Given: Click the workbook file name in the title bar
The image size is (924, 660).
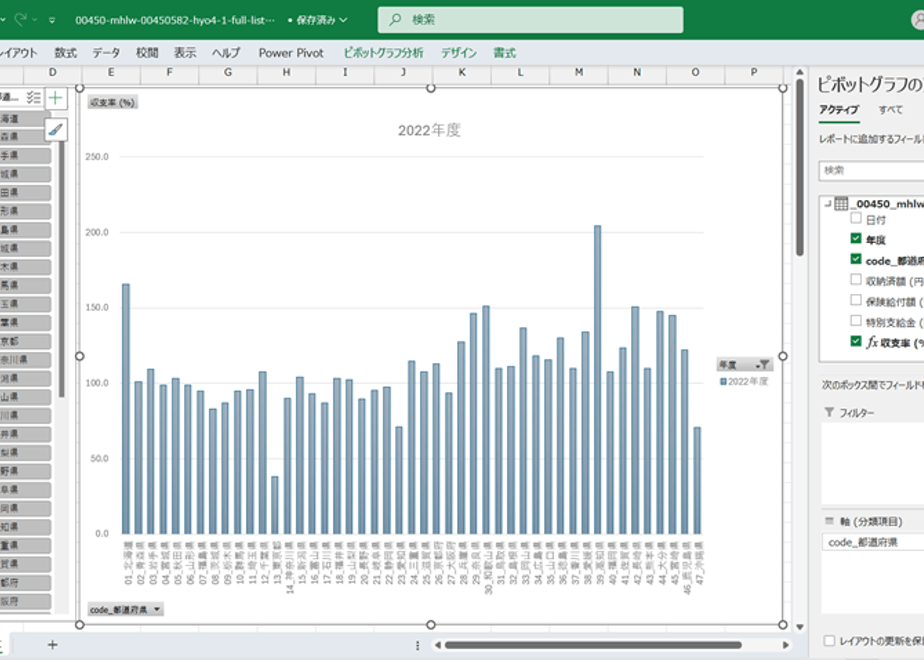Looking at the screenshot, I should pyautogui.click(x=175, y=20).
